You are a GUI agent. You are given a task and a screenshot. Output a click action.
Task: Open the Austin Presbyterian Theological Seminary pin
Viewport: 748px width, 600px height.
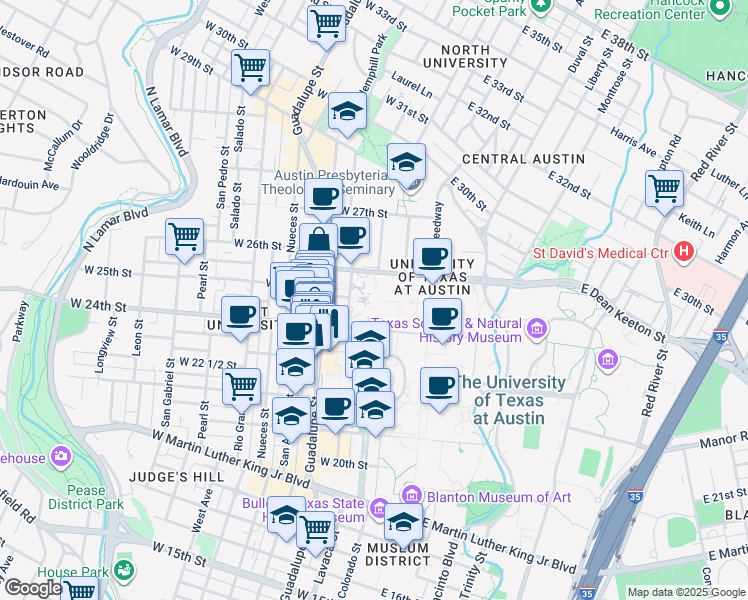pyautogui.click(x=415, y=186)
